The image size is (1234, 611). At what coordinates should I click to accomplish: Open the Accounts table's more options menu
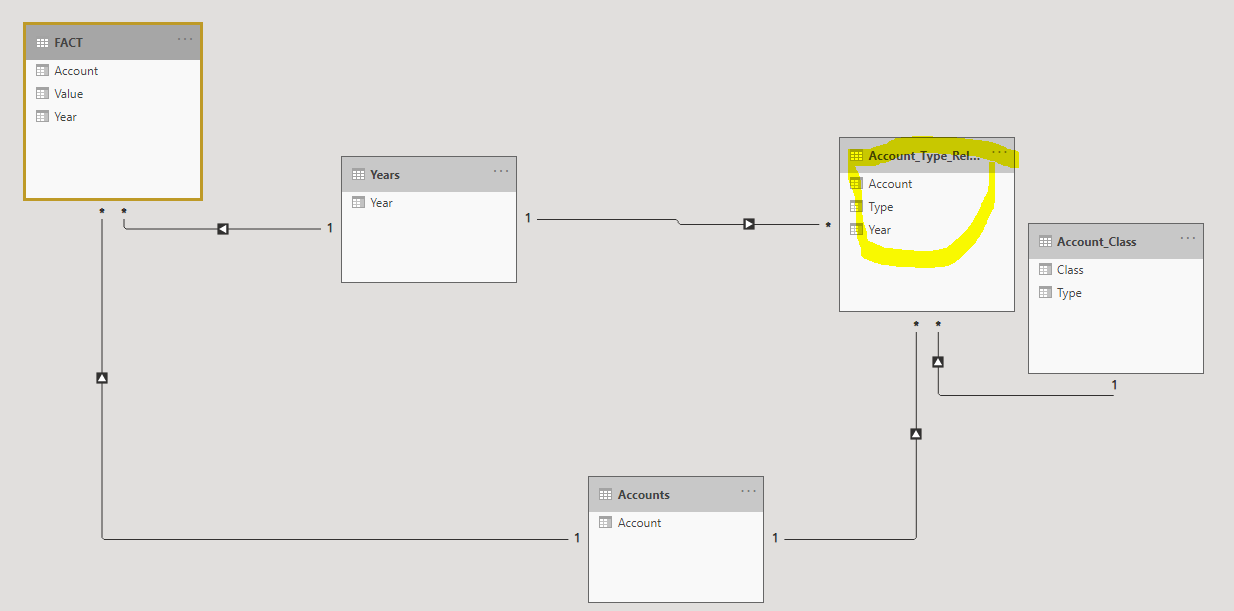point(749,491)
